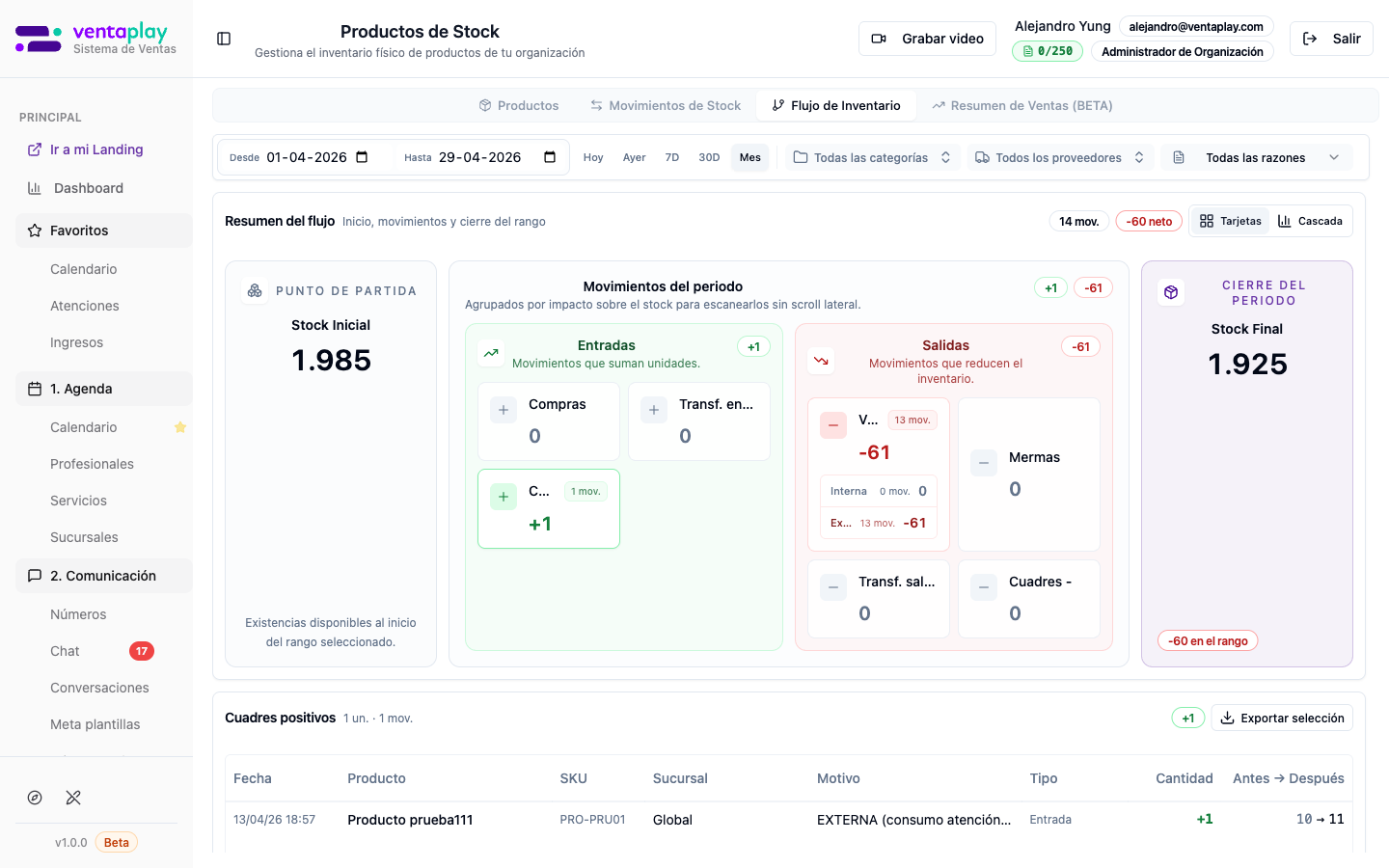Switch to Movimientos de Stock tab
The height and width of the screenshot is (868, 1389).
tap(666, 105)
